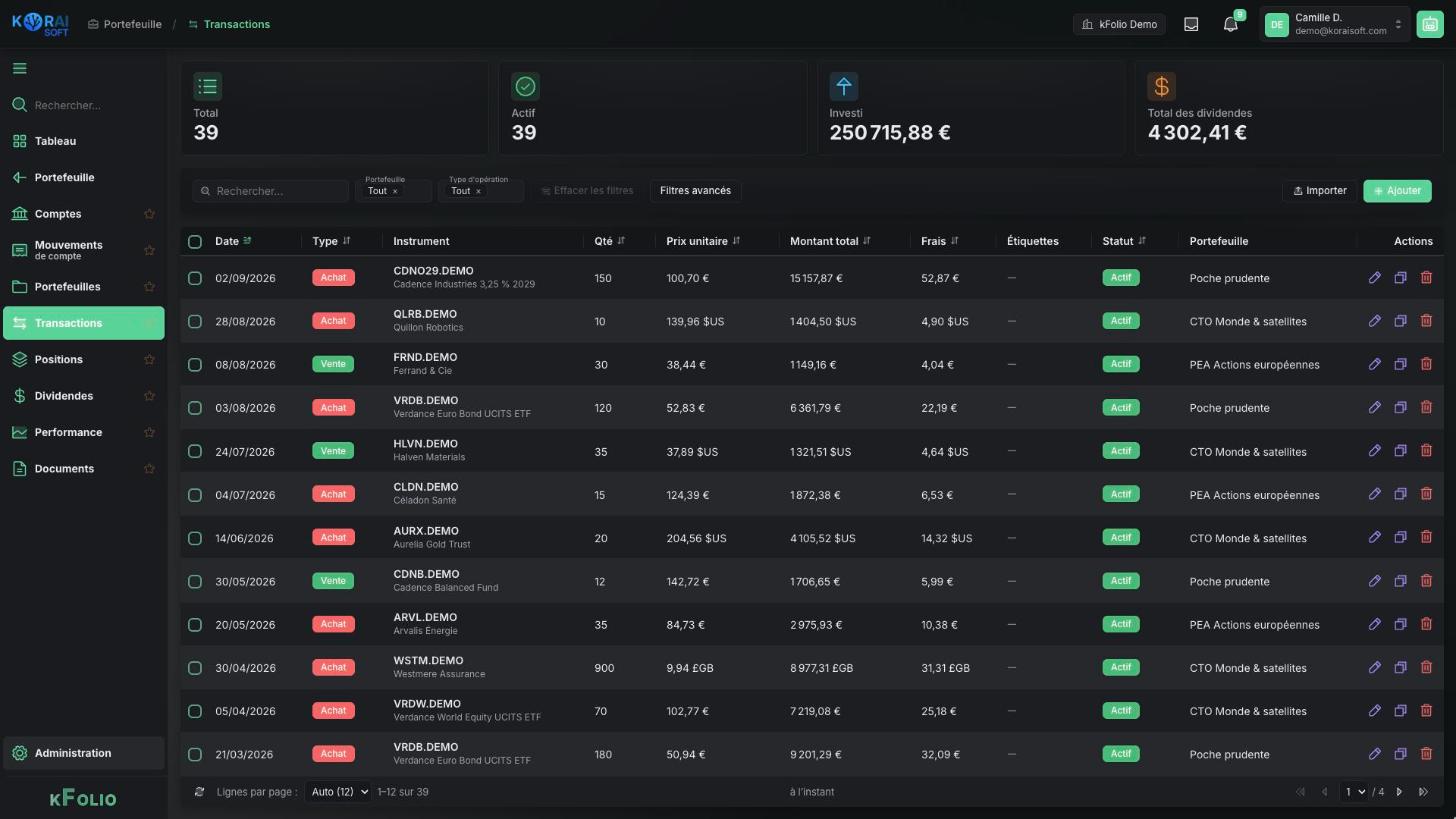This screenshot has height=819, width=1456.
Task: Open the rows per page Auto (12) dropdown
Action: [x=337, y=792]
